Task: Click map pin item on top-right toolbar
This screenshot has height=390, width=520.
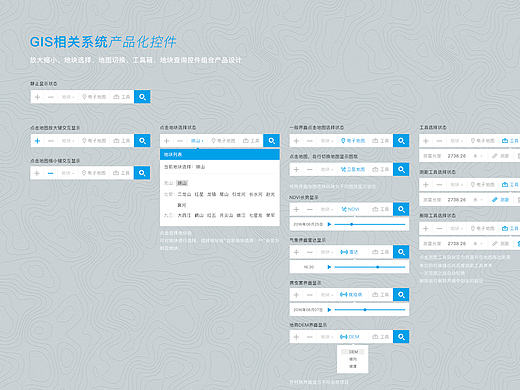Action: pyautogui.click(x=482, y=141)
